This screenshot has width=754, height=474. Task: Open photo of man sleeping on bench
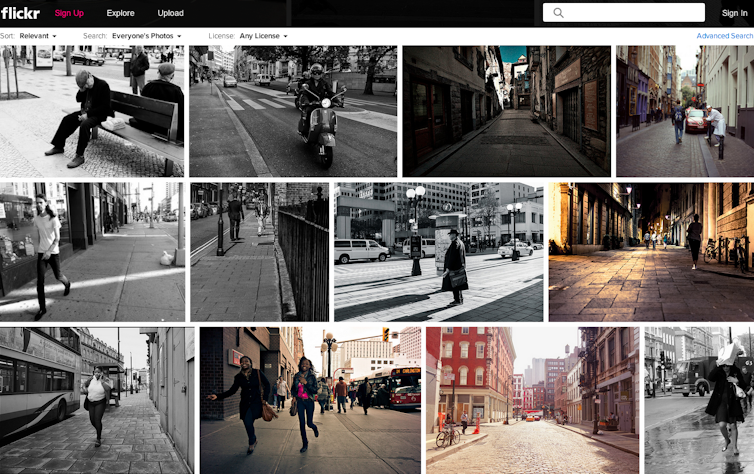click(92, 111)
